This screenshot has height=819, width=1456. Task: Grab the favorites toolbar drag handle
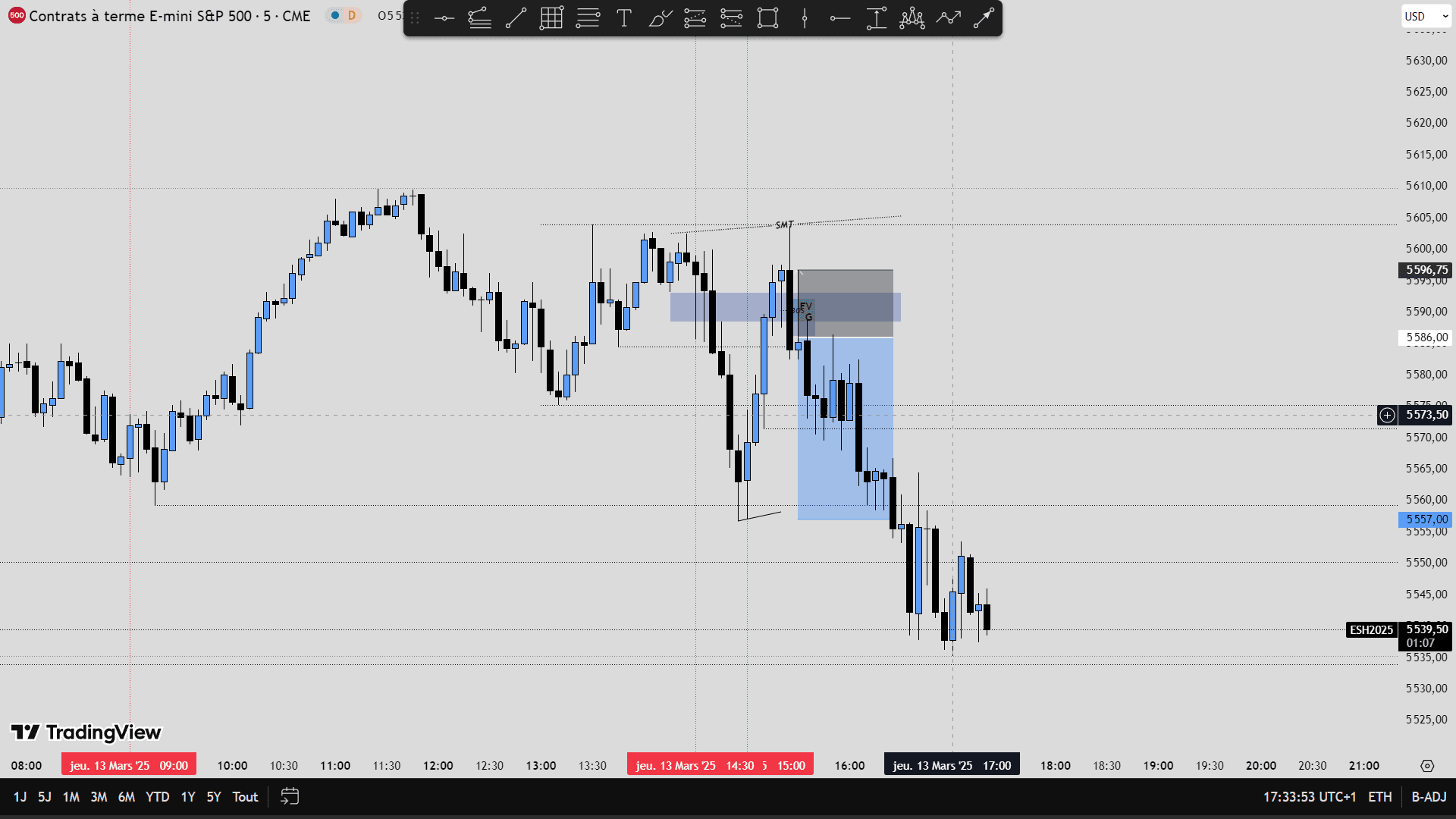(x=415, y=18)
